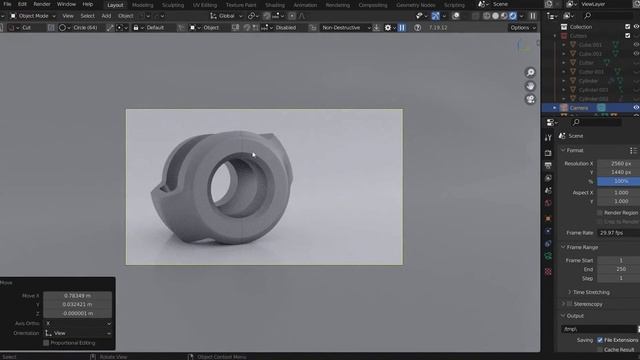
Task: Open the viewport View menu
Action: [68, 16]
